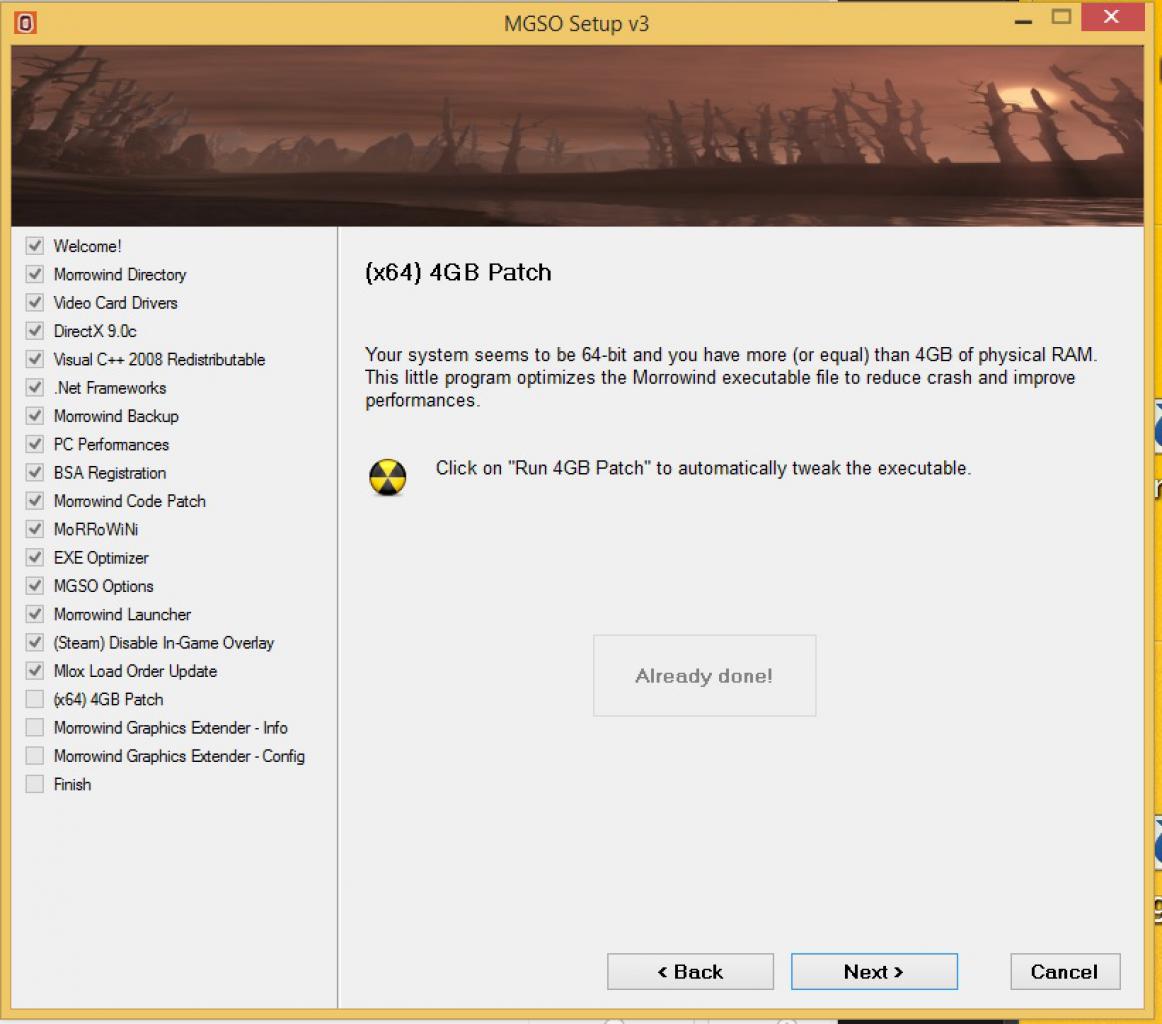
Task: Select the 'EXE Optimizer' step label
Action: (101, 558)
